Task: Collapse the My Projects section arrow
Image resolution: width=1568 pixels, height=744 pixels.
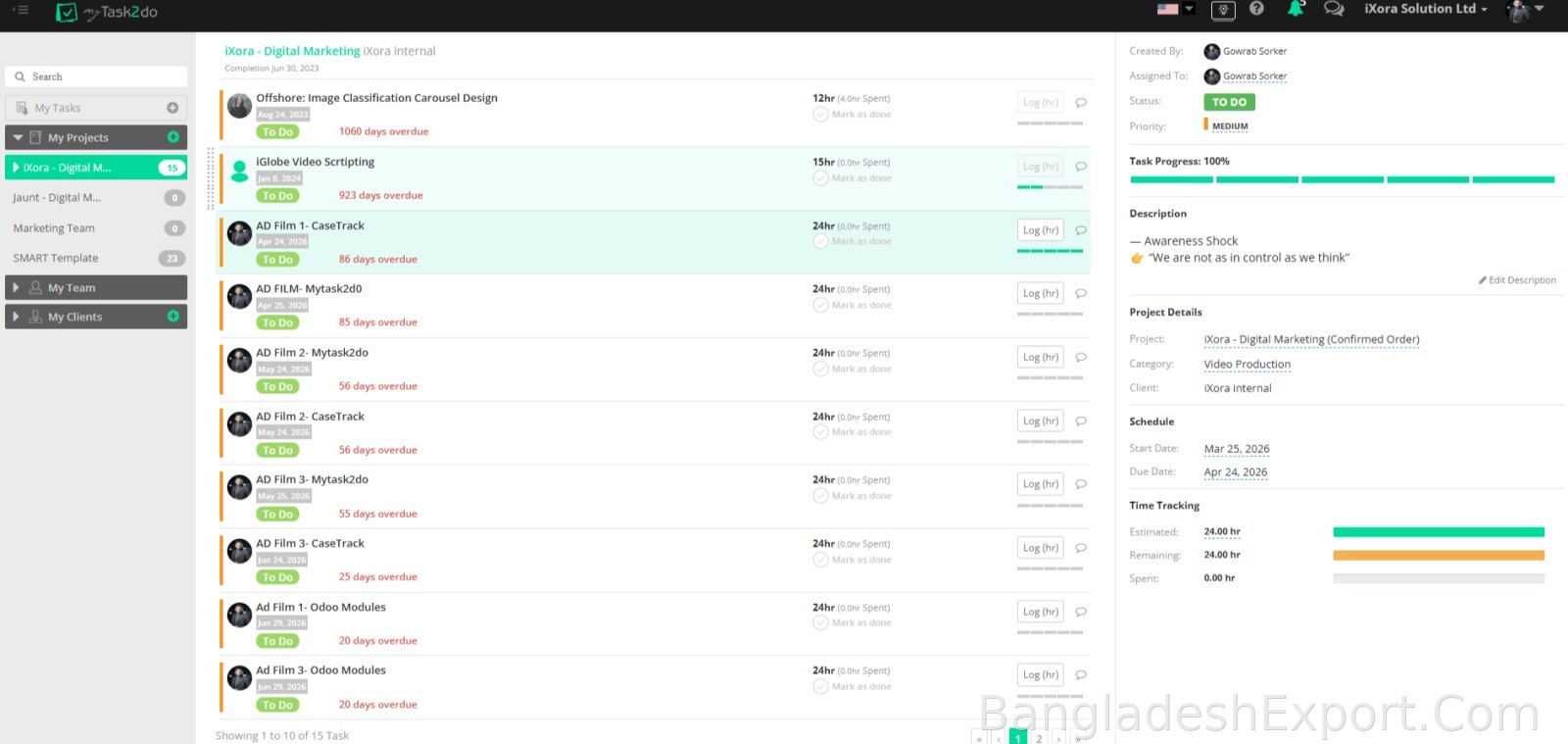Action: coord(18,137)
